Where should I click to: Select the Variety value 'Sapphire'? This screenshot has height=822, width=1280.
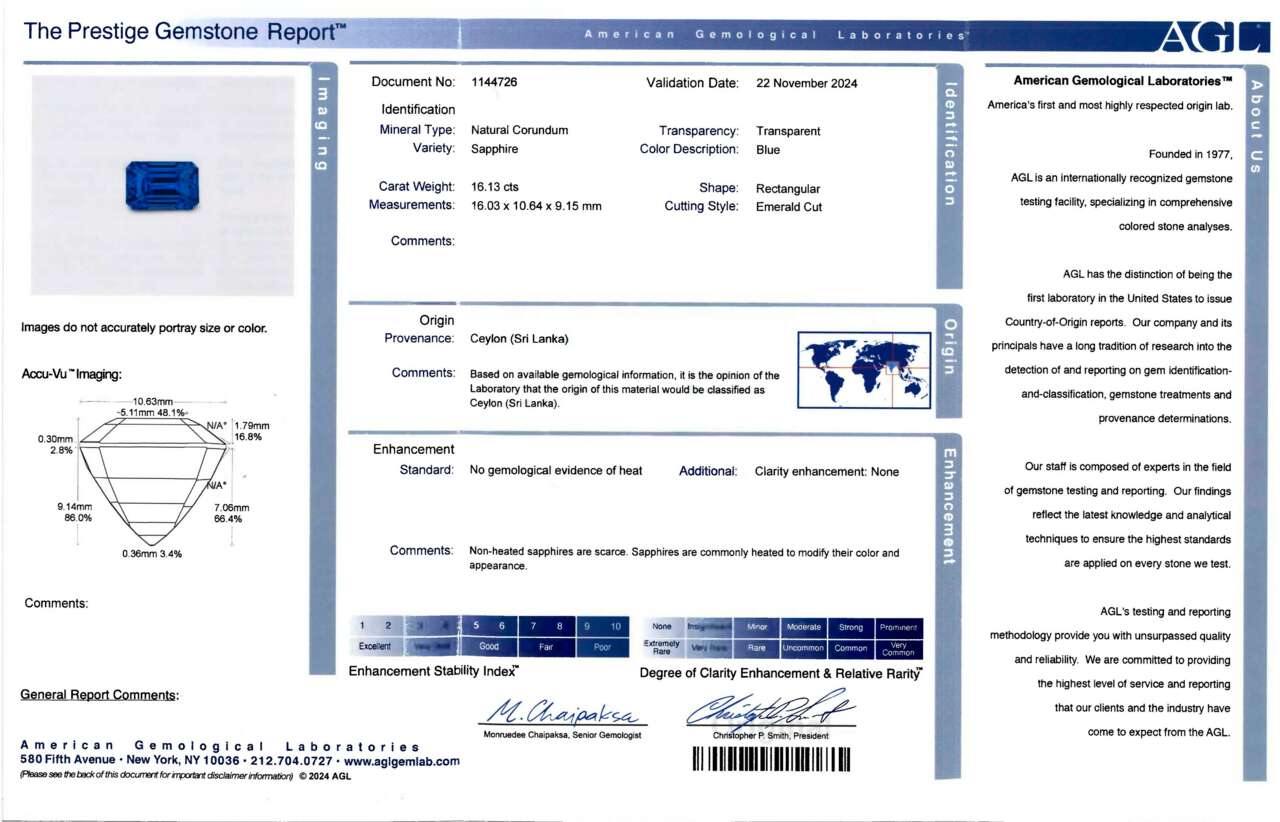(495, 149)
